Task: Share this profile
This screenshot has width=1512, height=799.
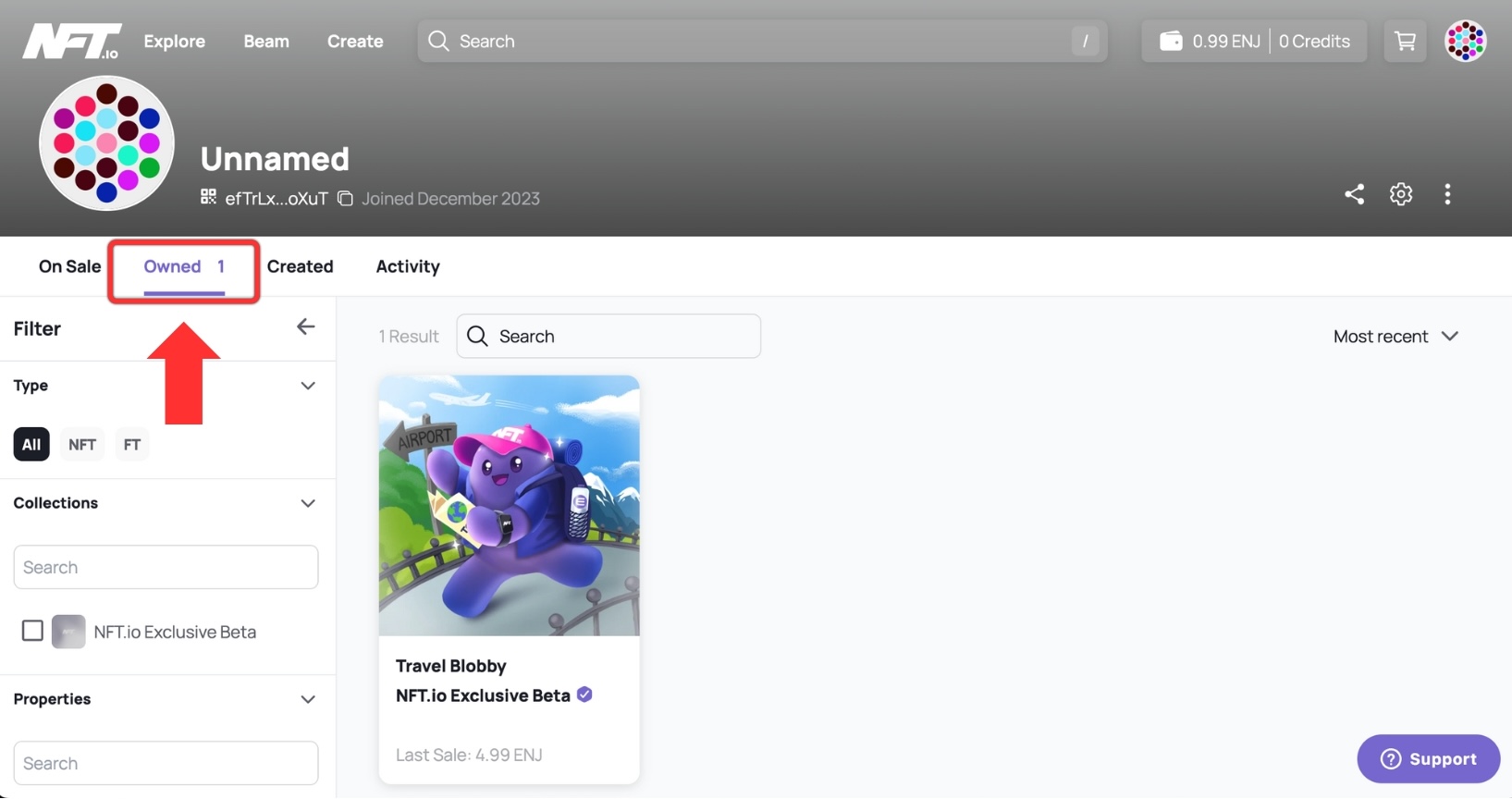Action: (1354, 194)
